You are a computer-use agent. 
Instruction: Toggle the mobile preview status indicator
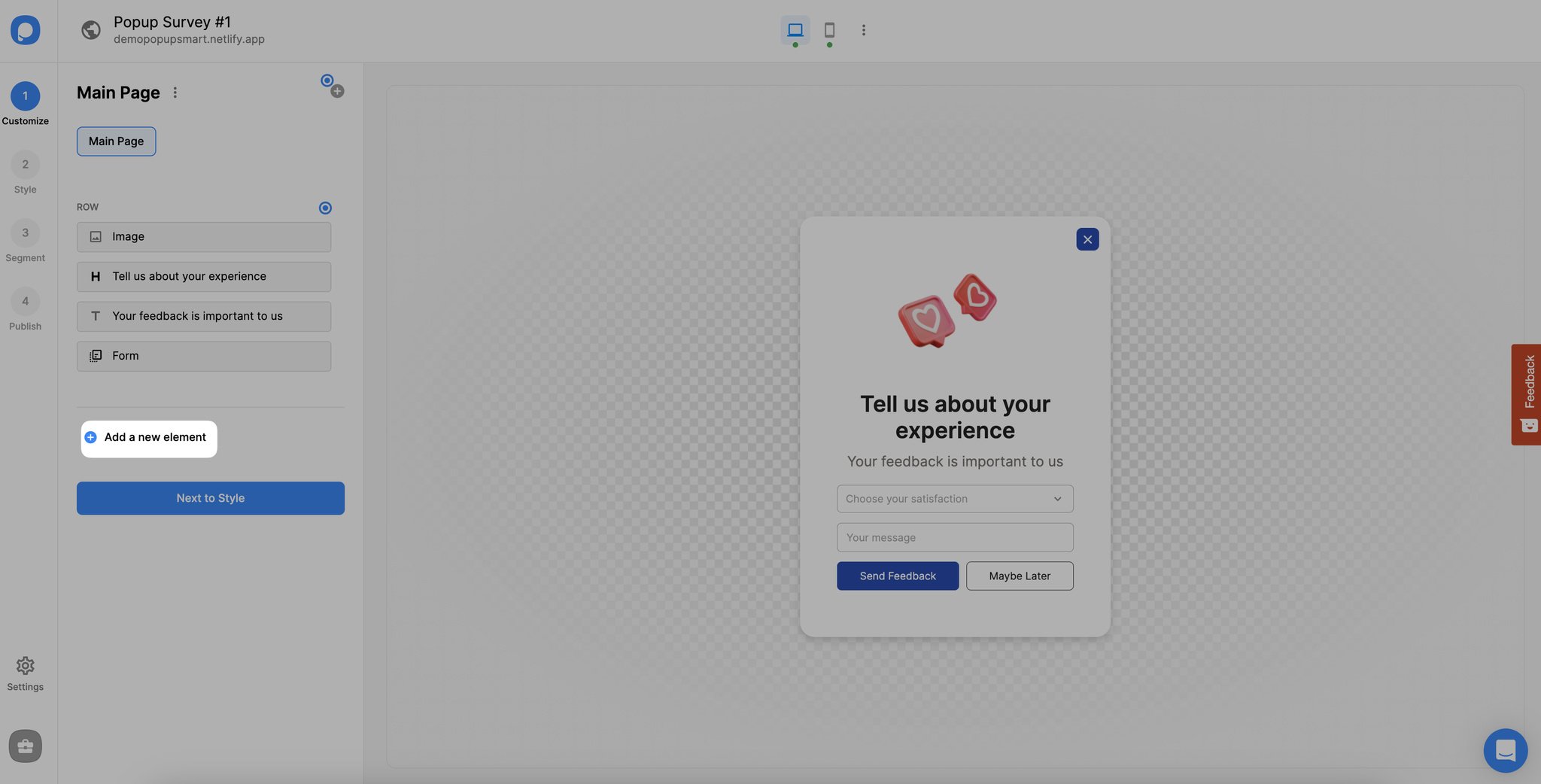[x=830, y=44]
